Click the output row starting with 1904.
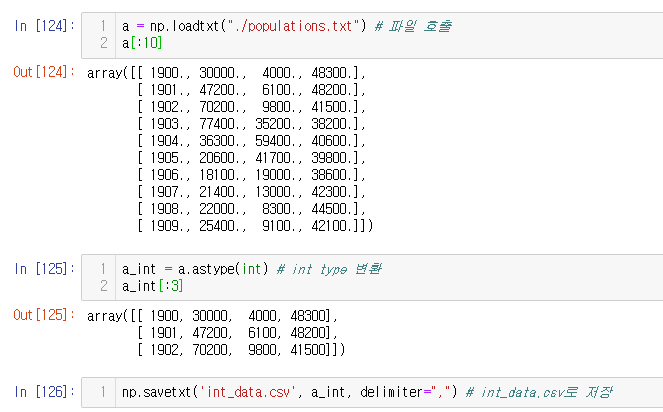Viewport: 663px width, 412px height. click(252, 140)
